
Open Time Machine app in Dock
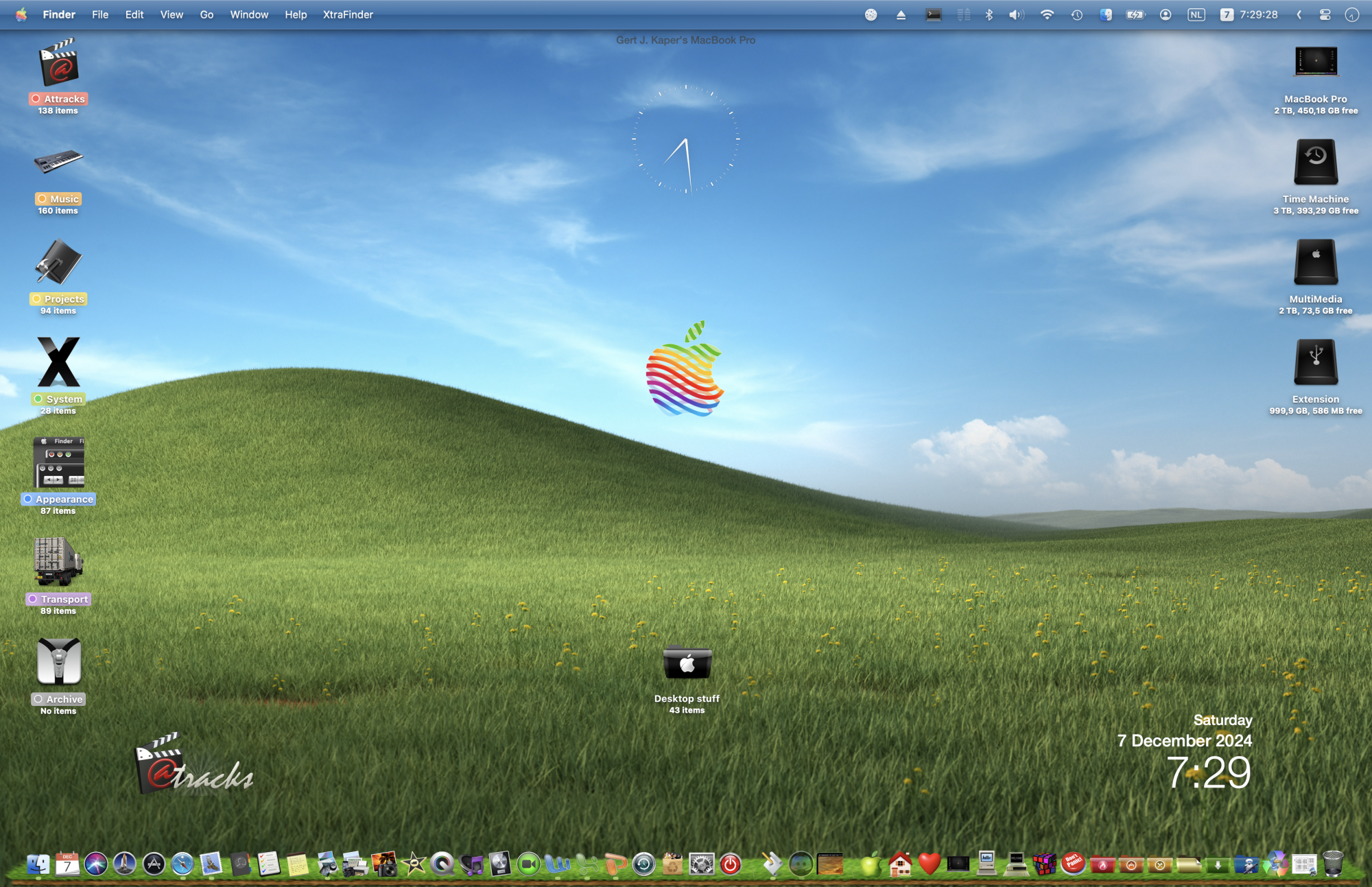point(644,864)
